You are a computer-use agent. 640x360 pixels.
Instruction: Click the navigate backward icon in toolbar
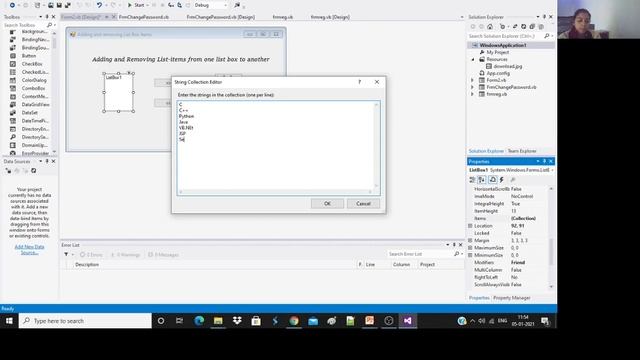(12, 5)
